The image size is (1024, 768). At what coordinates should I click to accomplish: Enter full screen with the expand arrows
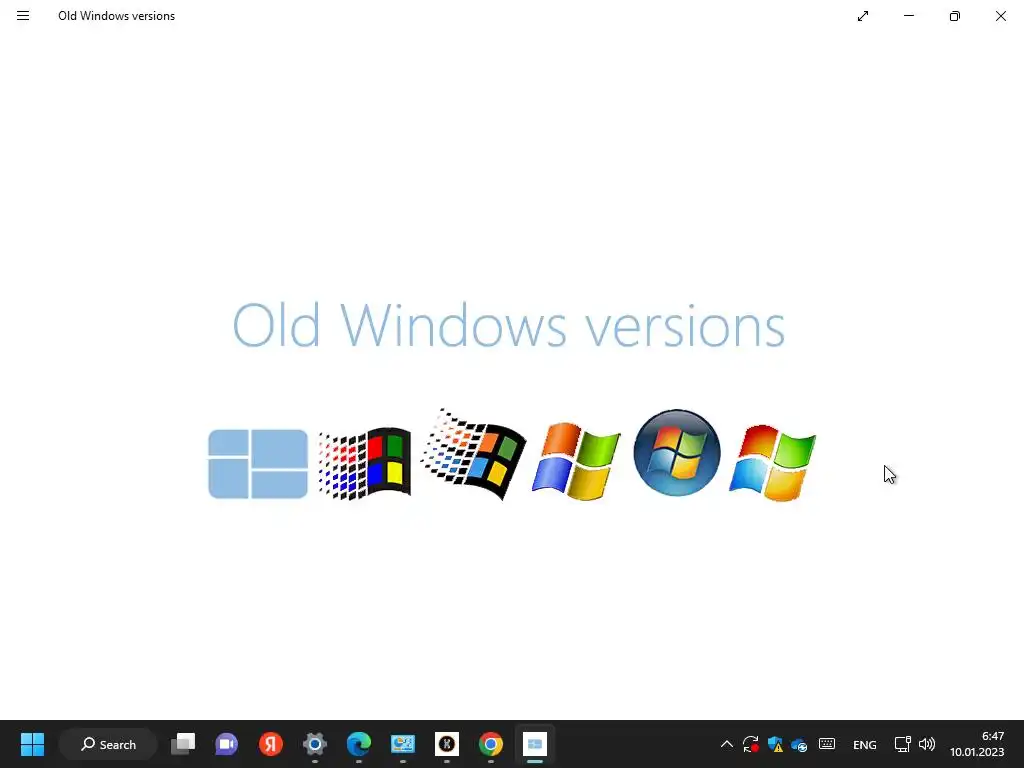(x=863, y=16)
